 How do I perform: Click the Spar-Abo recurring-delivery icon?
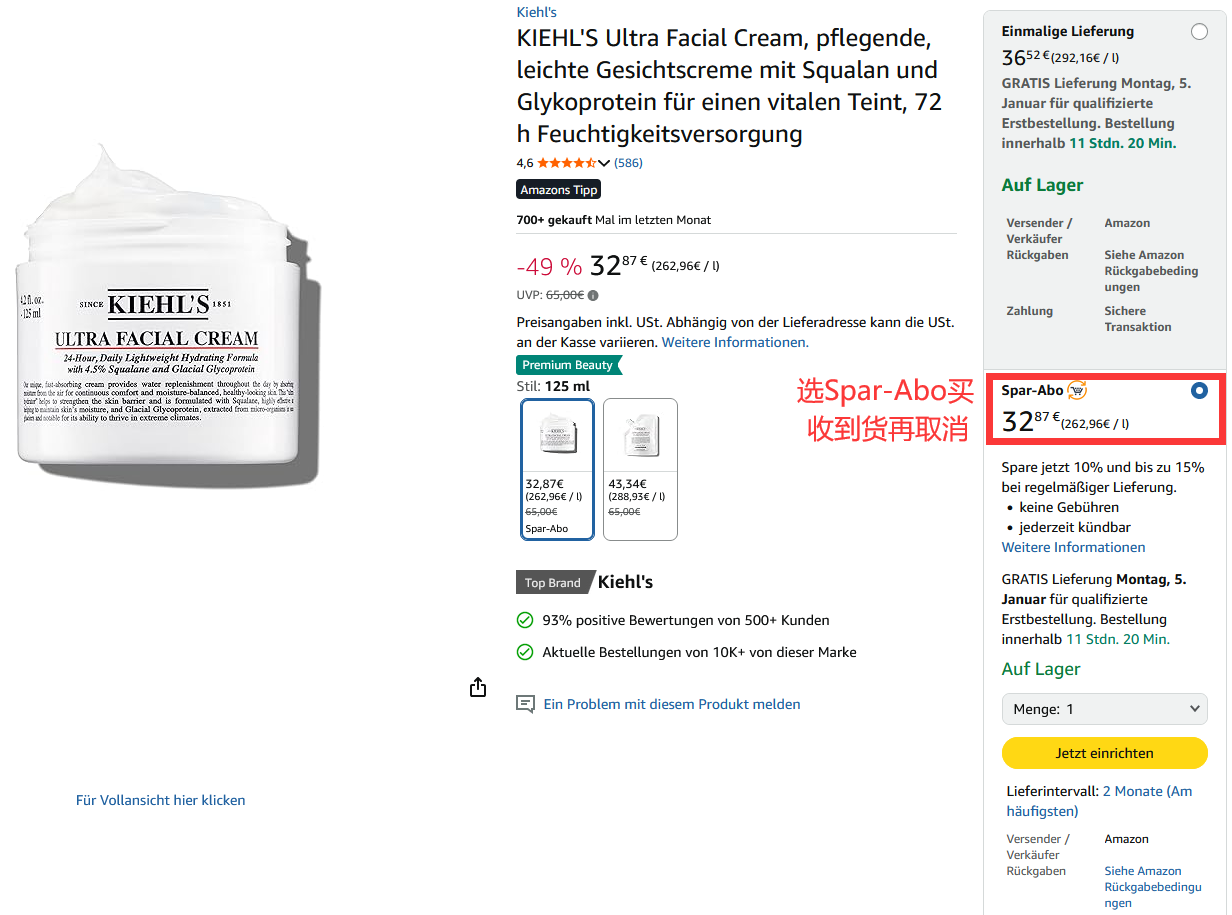(1077, 390)
